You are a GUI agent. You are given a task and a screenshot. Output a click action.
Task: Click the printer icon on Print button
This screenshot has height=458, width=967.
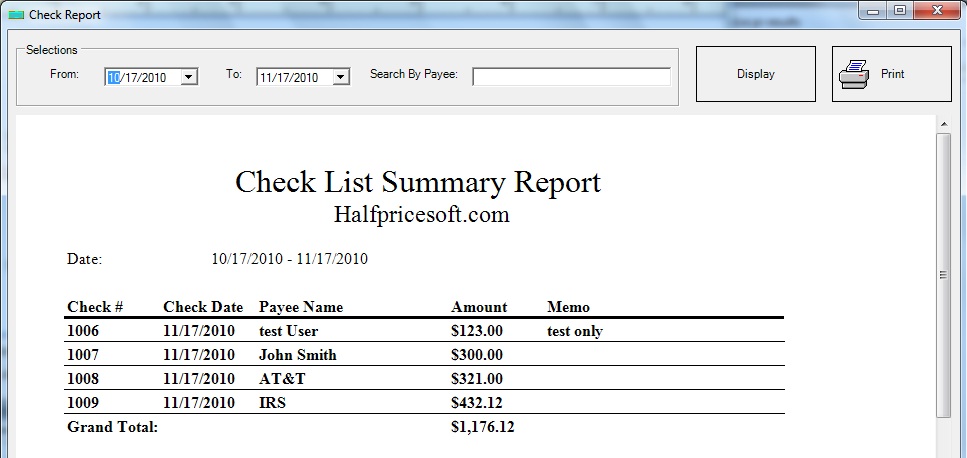(x=854, y=75)
